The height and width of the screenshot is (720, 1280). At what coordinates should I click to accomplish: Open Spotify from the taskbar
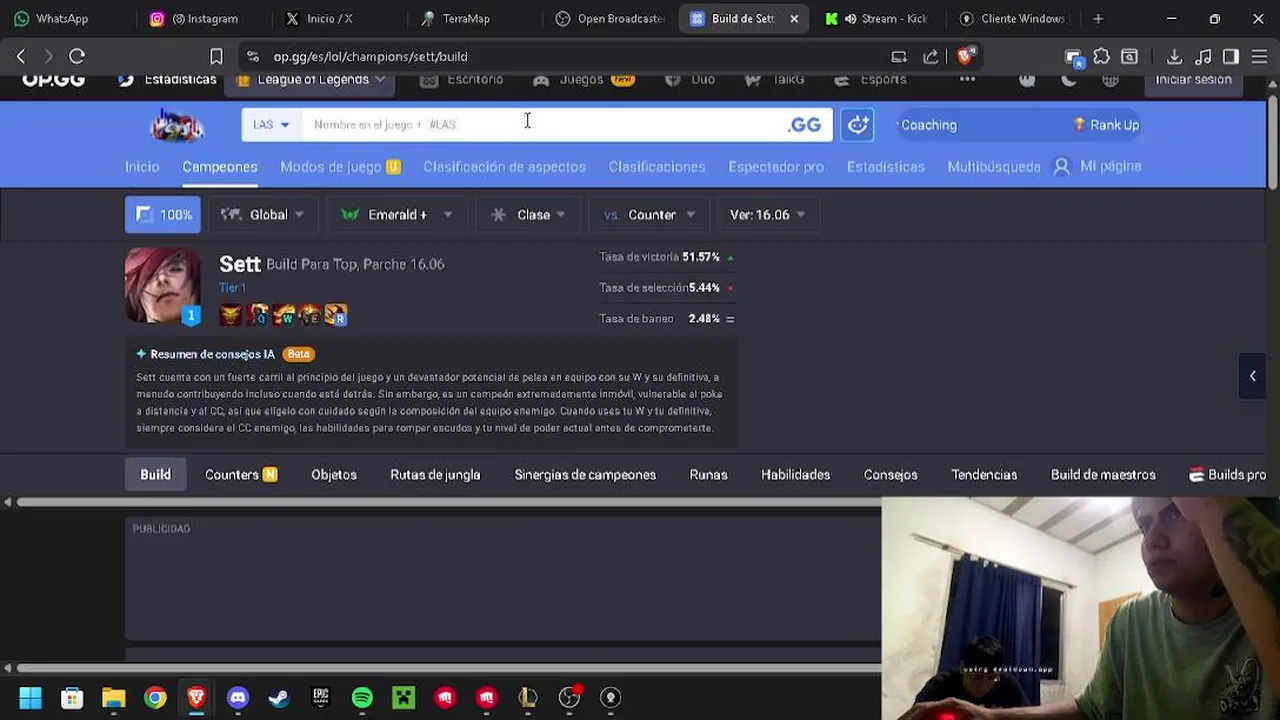[362, 697]
